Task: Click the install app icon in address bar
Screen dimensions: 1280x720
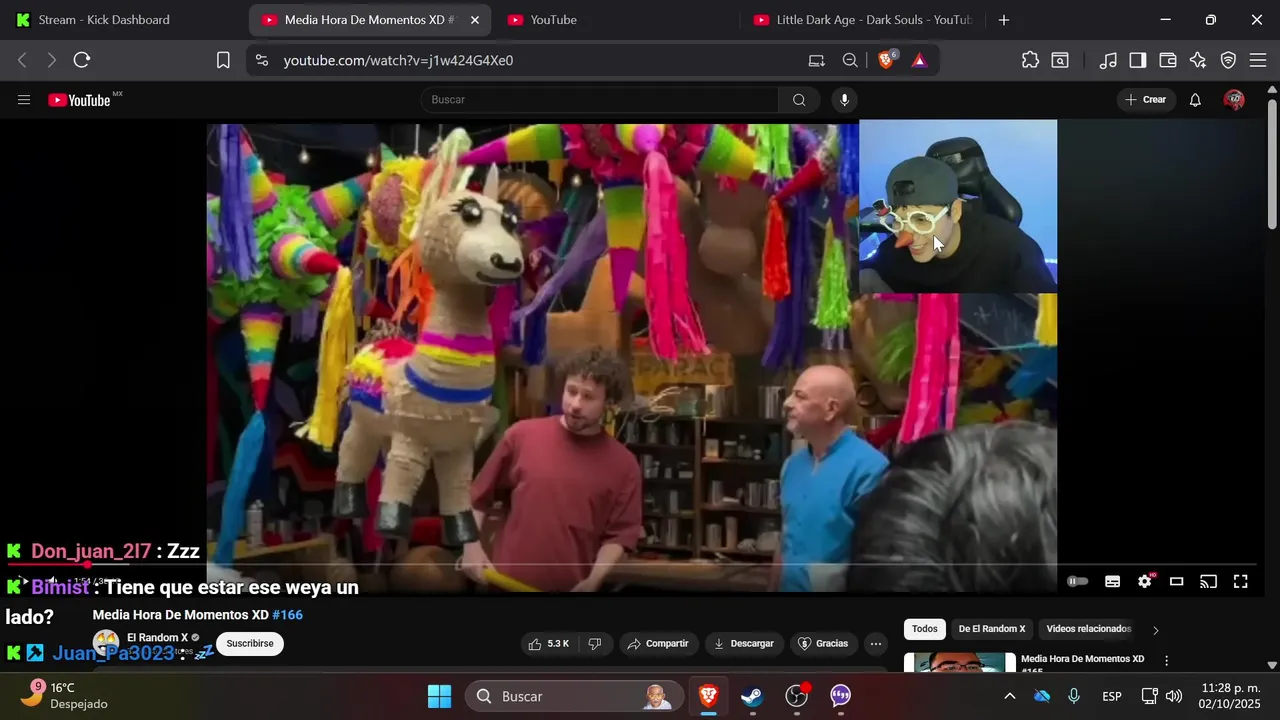Action: coord(817,60)
